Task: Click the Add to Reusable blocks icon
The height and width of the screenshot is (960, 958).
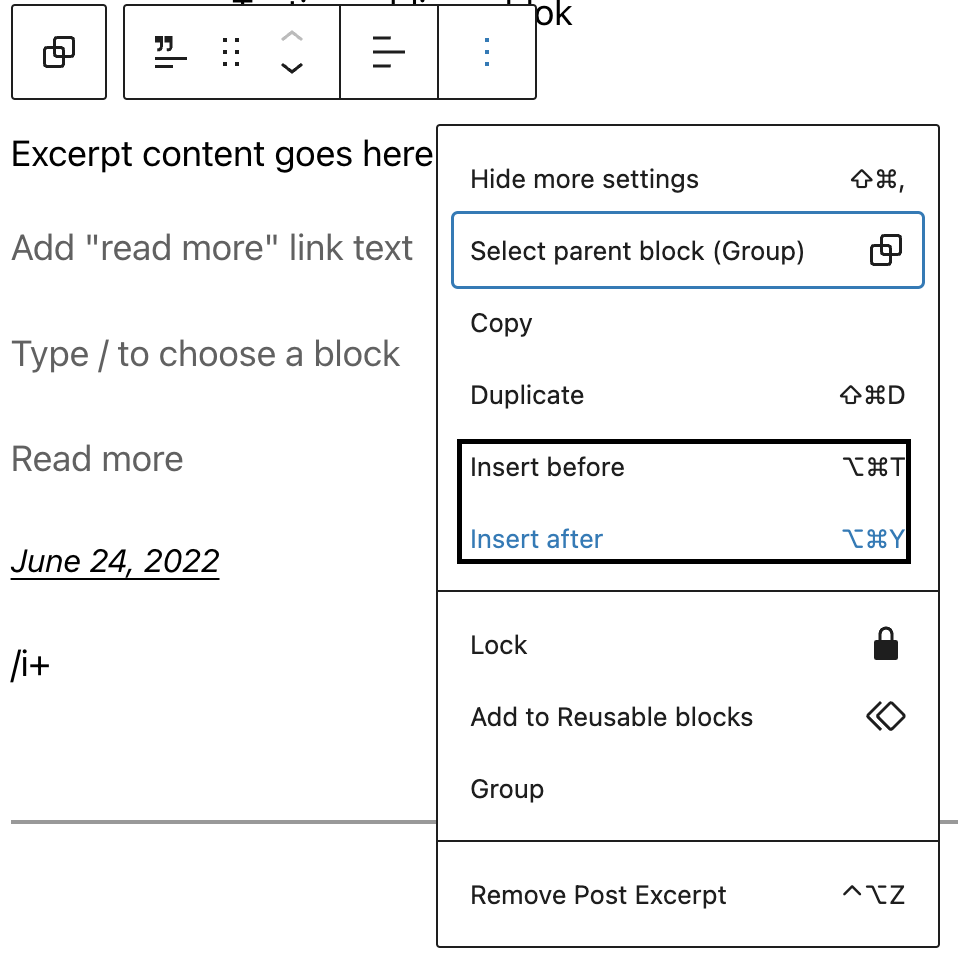Action: click(884, 716)
